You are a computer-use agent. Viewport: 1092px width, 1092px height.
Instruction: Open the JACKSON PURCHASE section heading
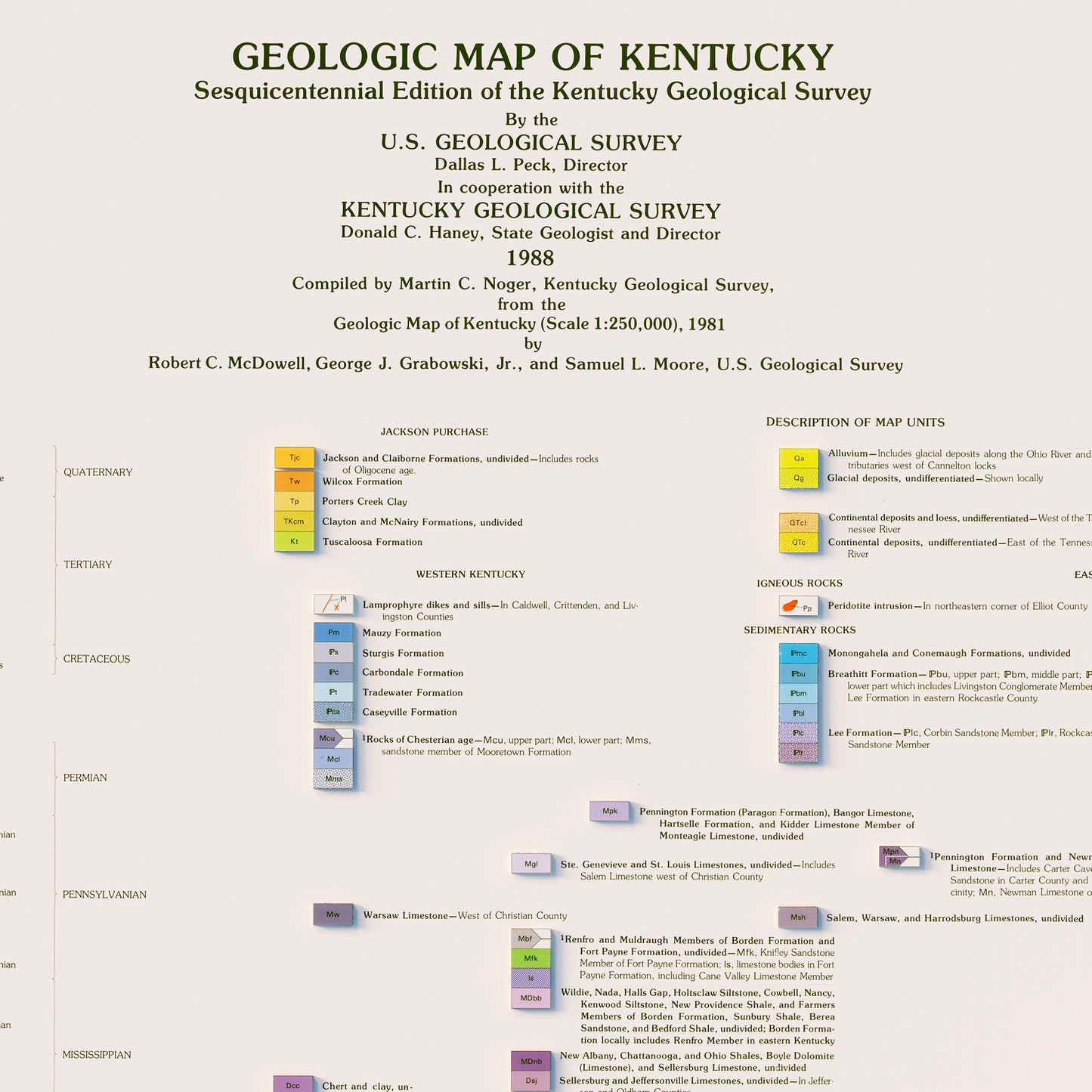click(435, 432)
